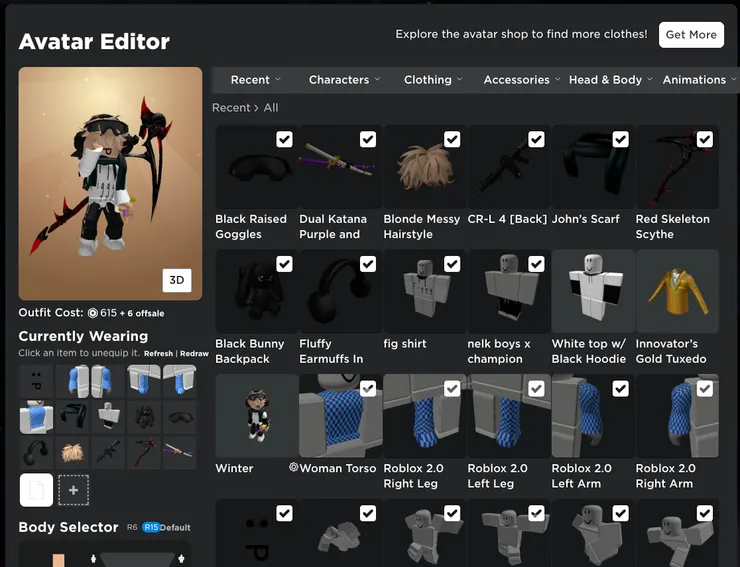Open the Animations tab
This screenshot has height=567, width=740.
click(694, 80)
